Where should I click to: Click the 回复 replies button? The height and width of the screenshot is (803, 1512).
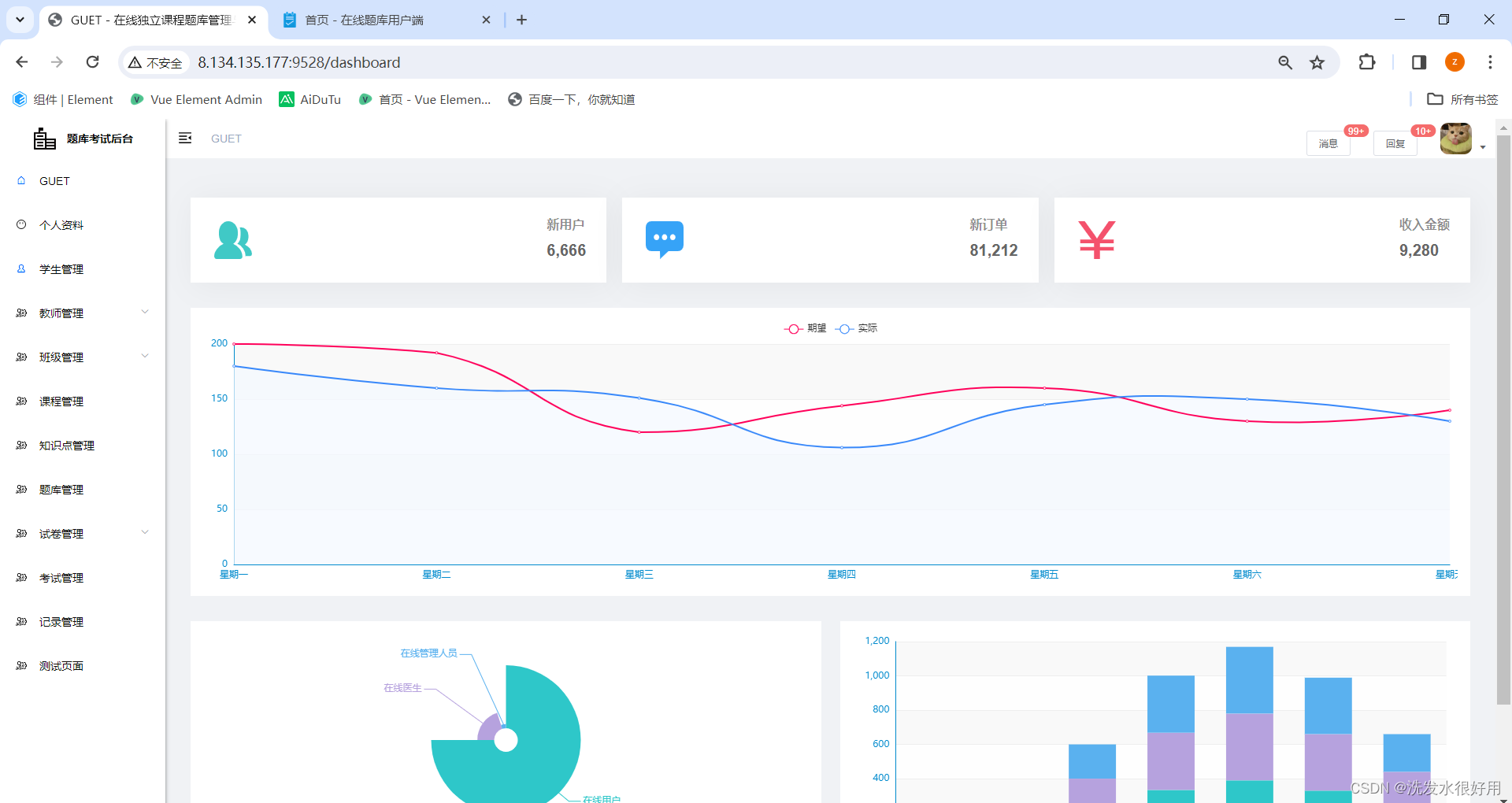(x=1395, y=143)
